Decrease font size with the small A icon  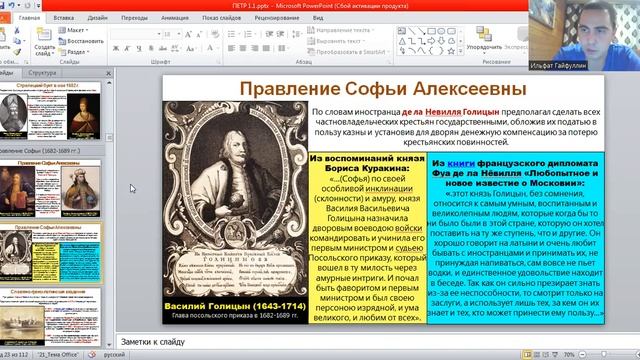[x=199, y=35]
